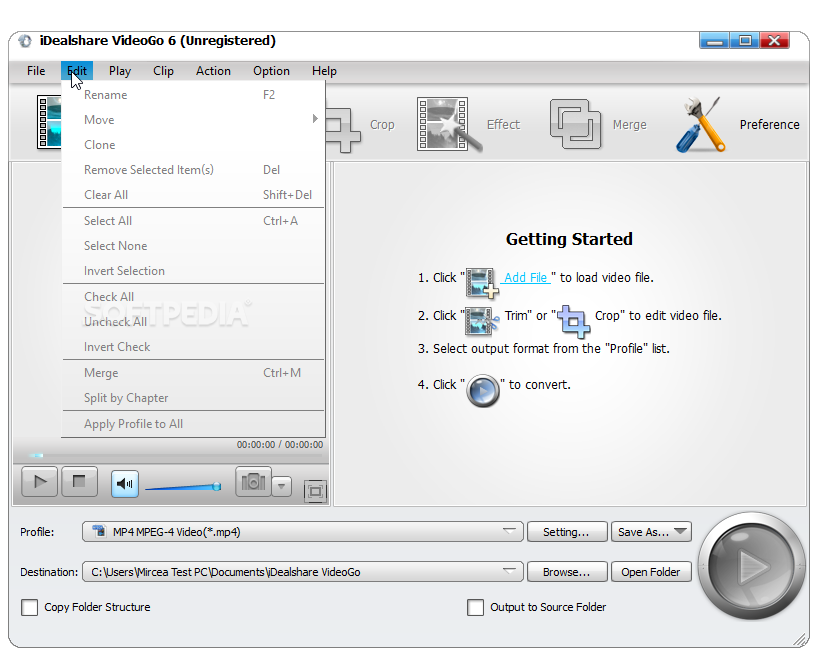Click the Add File hyperlink

click(525, 278)
